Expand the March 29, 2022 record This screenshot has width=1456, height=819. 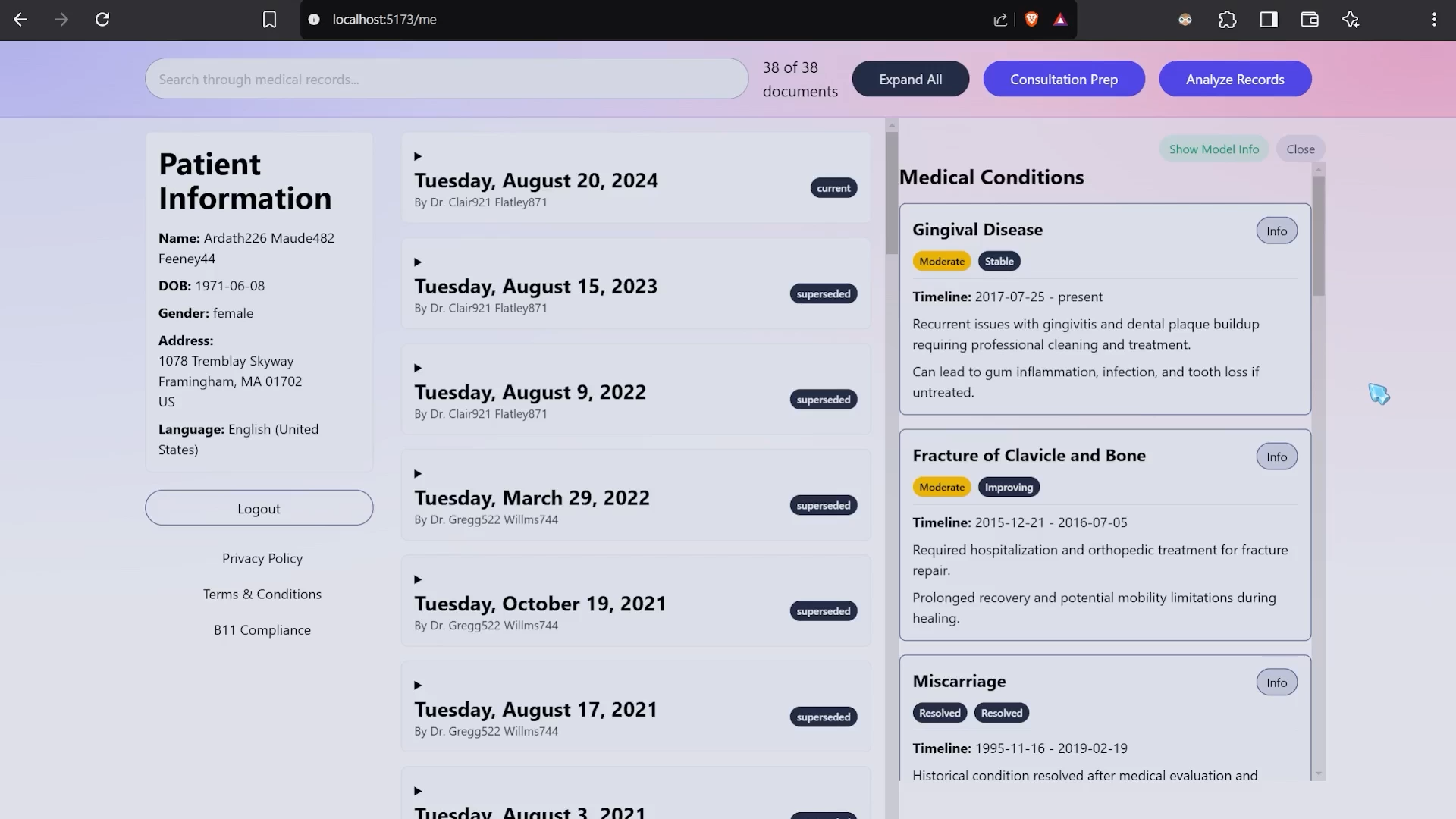tap(418, 474)
